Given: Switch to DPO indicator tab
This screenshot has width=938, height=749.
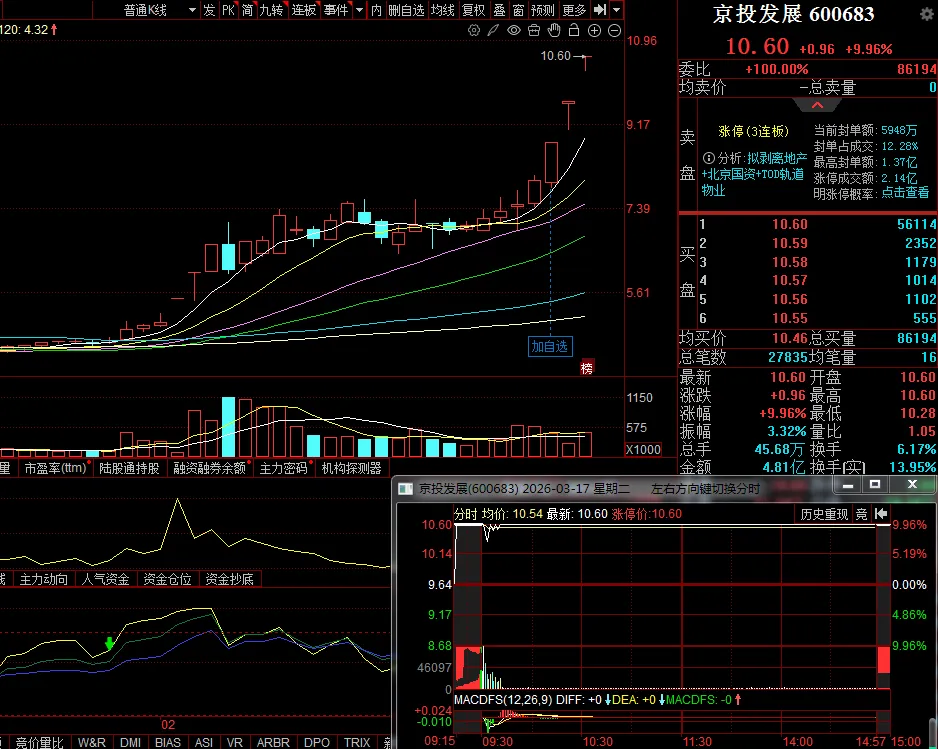Looking at the screenshot, I should click(317, 742).
